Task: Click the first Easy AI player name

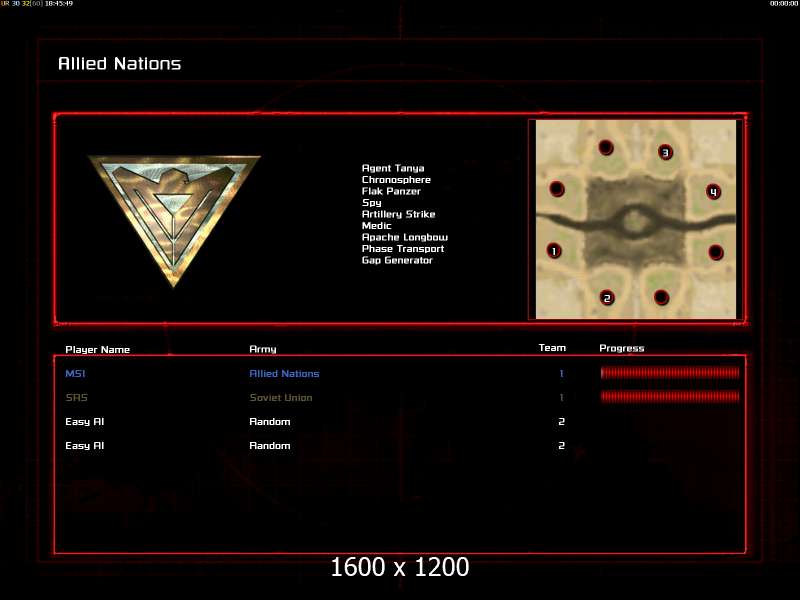Action: click(85, 421)
